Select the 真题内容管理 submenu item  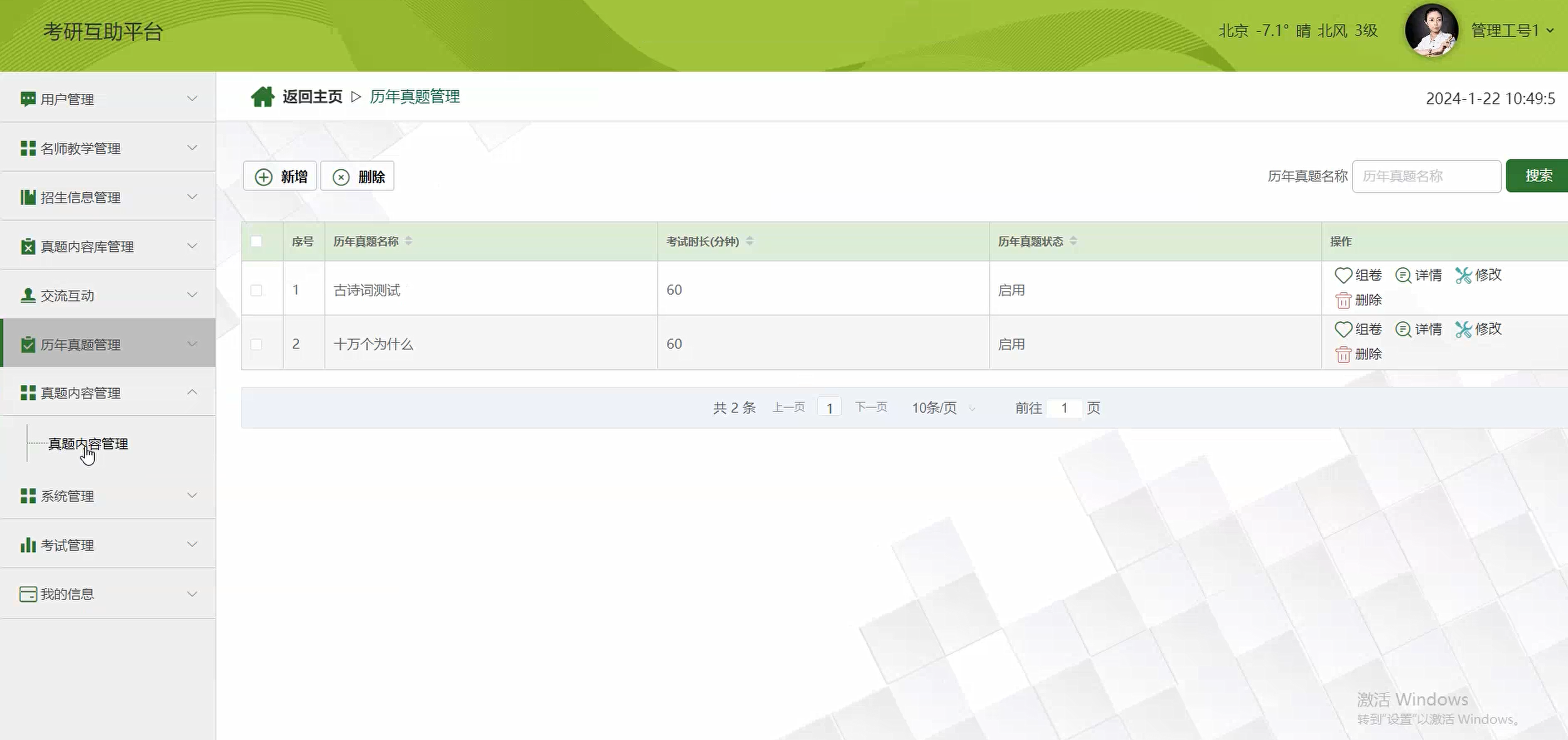click(x=88, y=444)
